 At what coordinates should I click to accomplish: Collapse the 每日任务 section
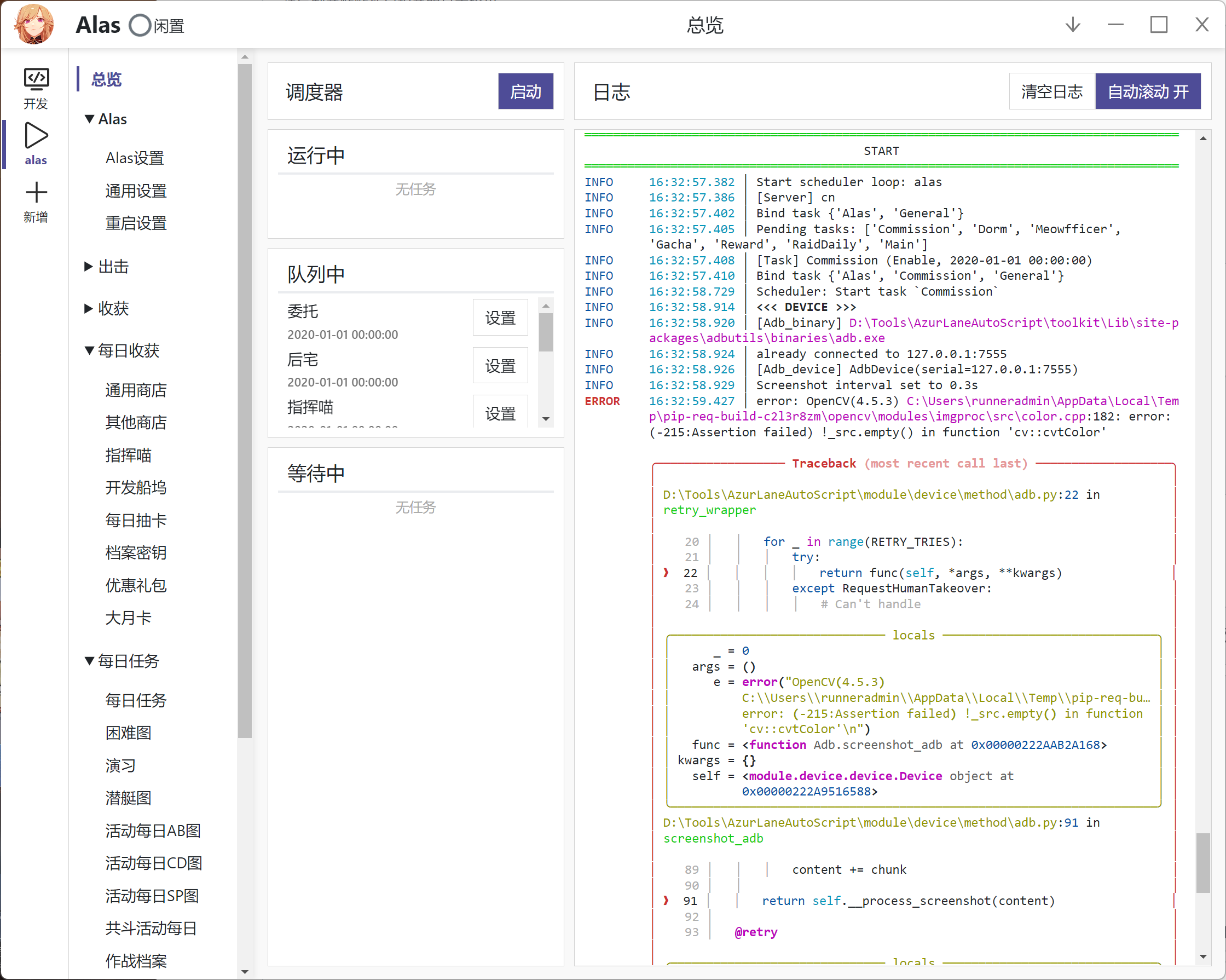[89, 661]
